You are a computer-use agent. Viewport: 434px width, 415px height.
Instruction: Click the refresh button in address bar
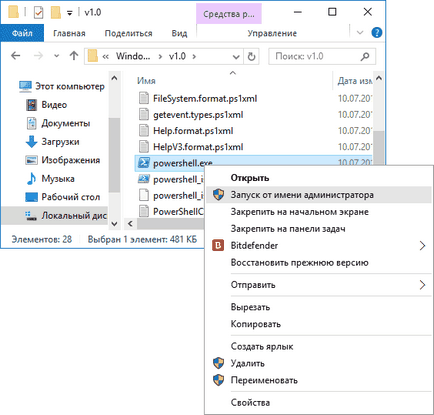click(x=252, y=57)
